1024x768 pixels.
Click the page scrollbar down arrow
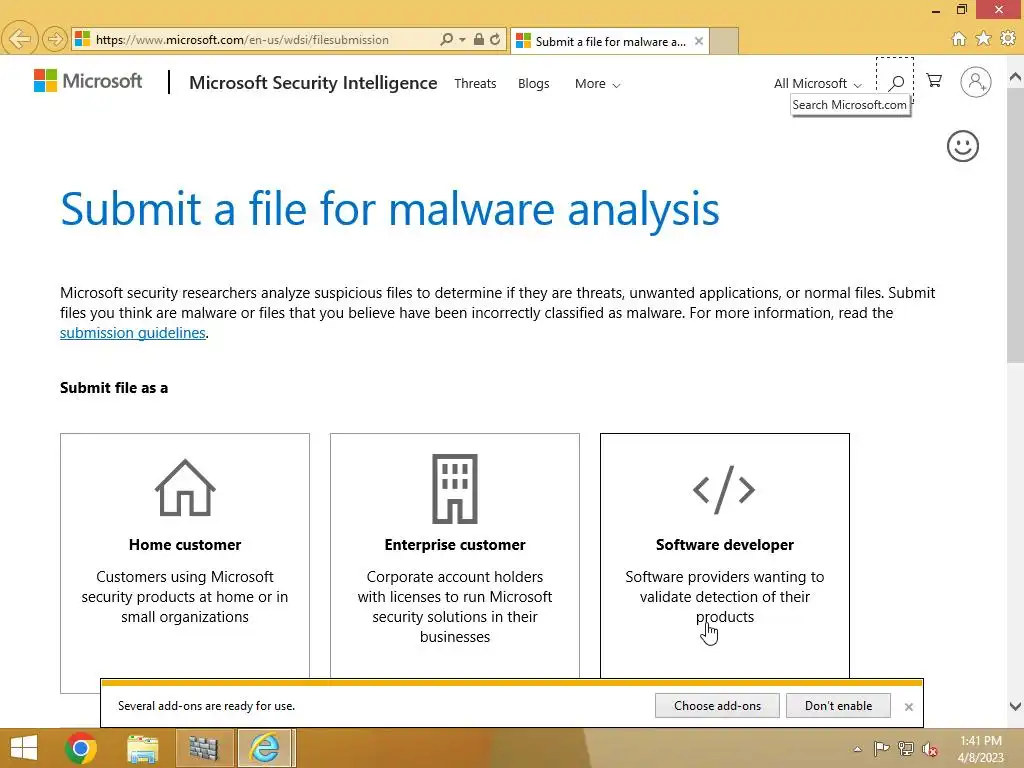(x=1016, y=706)
